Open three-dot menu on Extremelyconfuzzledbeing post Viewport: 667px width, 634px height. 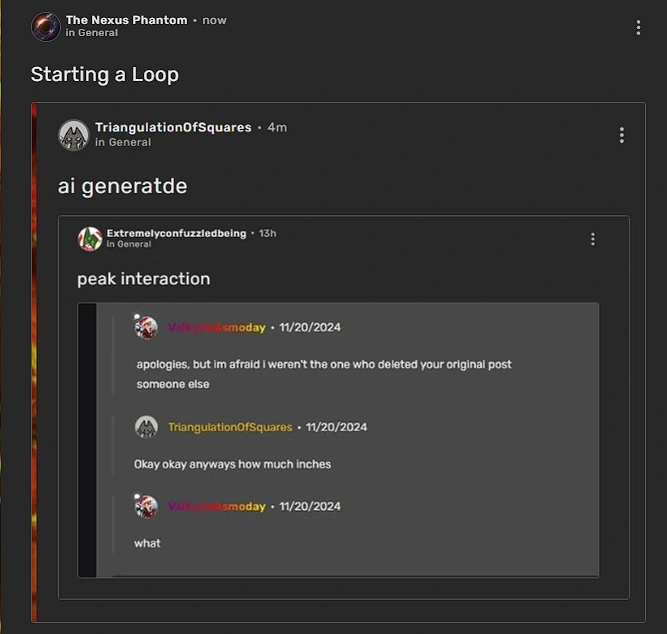(593, 239)
